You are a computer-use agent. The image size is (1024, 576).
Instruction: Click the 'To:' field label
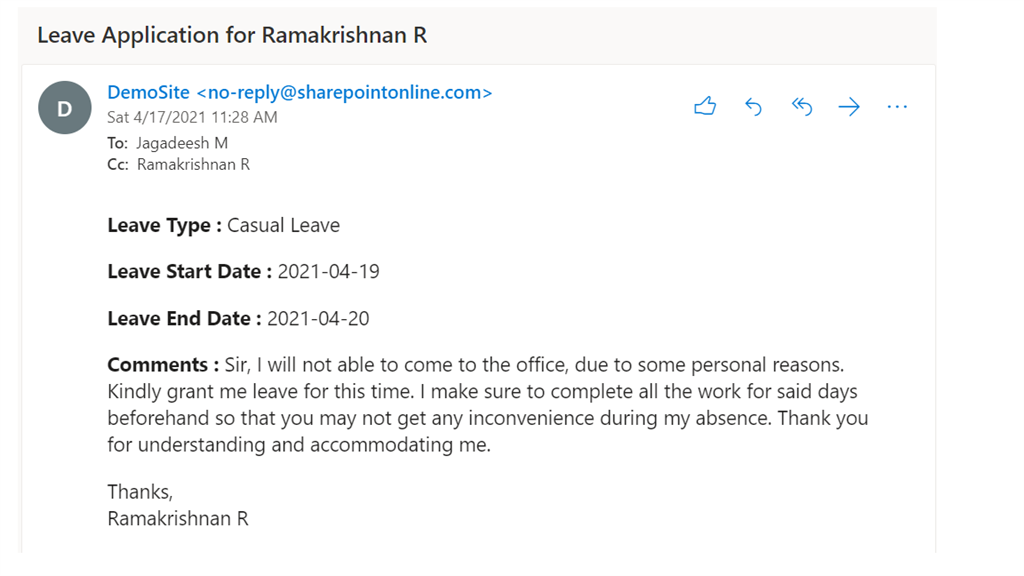tap(114, 143)
